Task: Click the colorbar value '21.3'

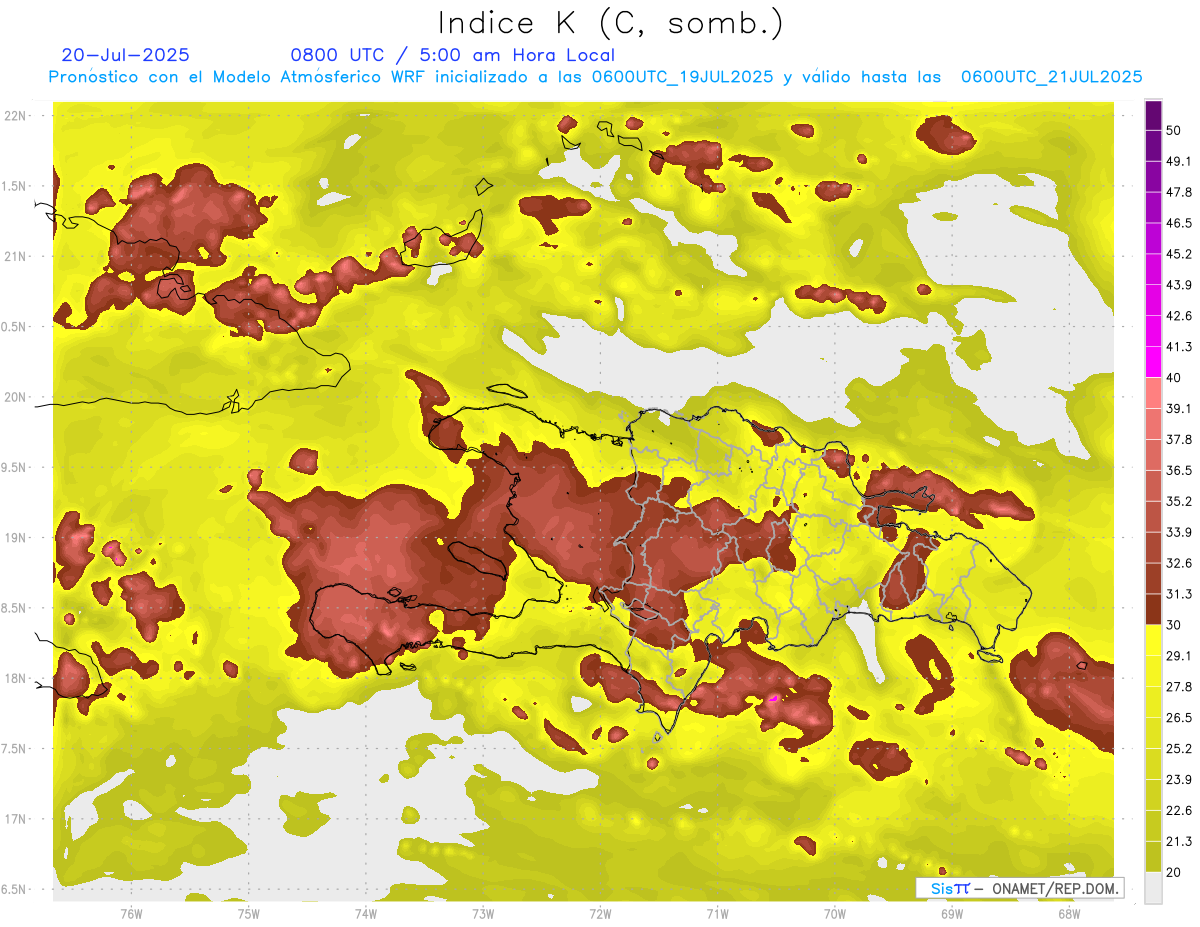Action: [1179, 842]
